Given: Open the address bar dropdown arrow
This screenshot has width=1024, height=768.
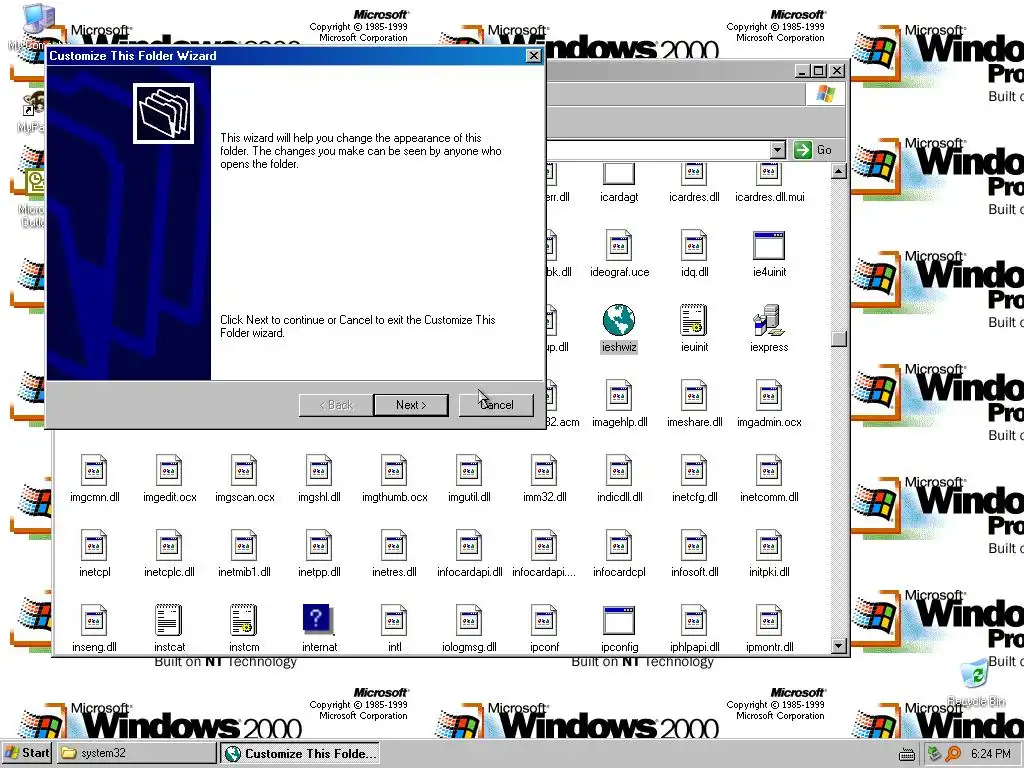Looking at the screenshot, I should [x=777, y=150].
